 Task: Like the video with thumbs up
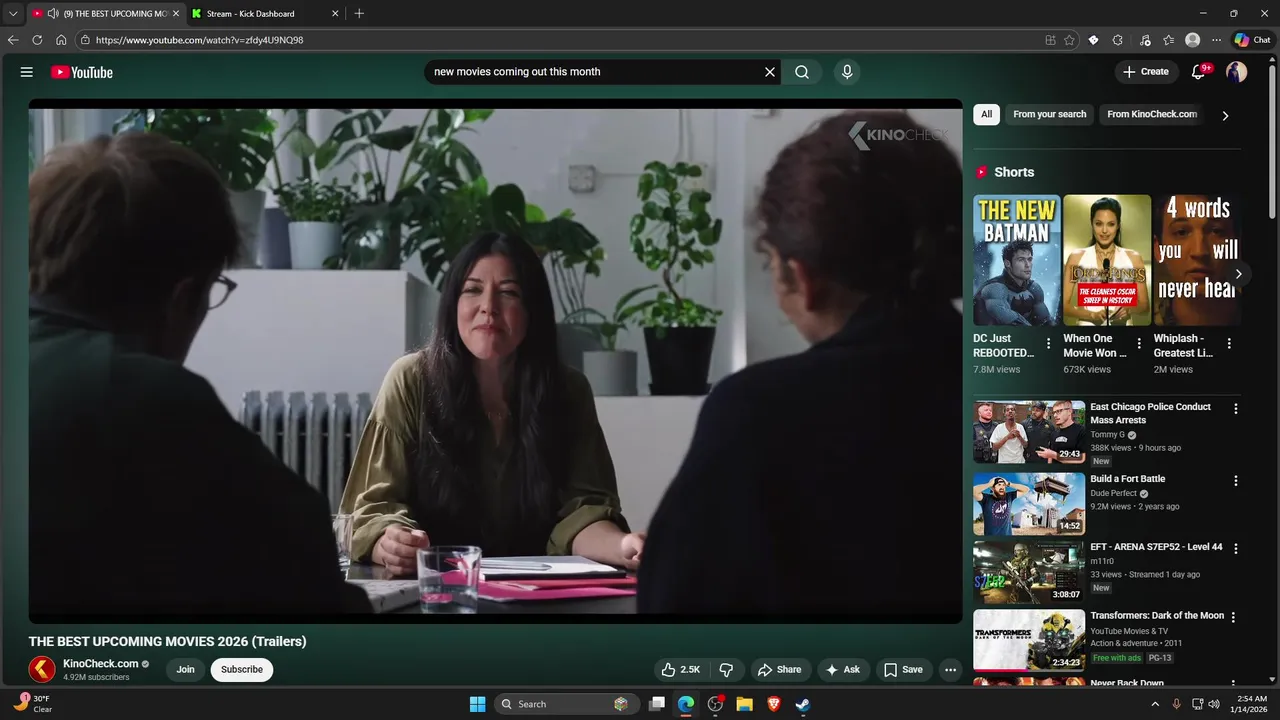pos(681,670)
